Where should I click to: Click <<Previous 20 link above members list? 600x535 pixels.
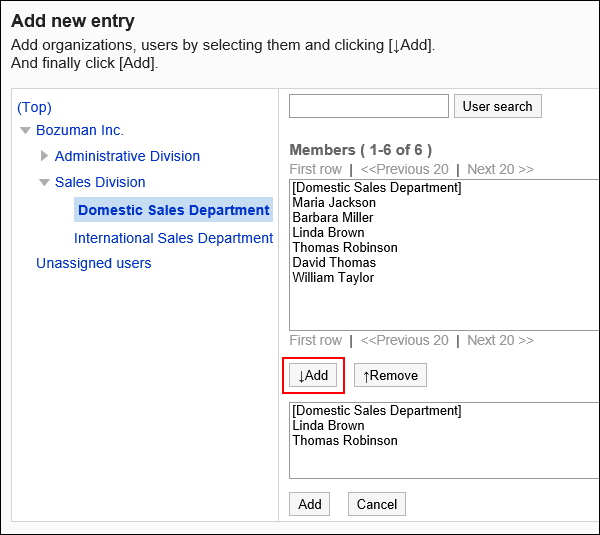(x=404, y=169)
